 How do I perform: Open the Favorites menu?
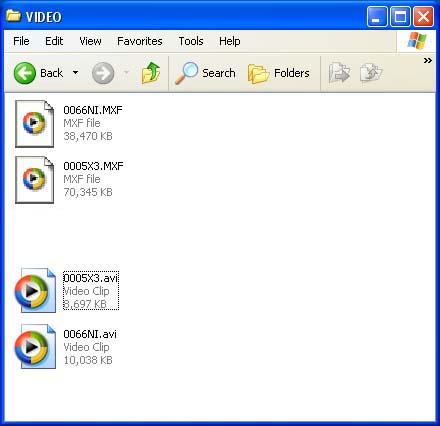pyautogui.click(x=140, y=41)
